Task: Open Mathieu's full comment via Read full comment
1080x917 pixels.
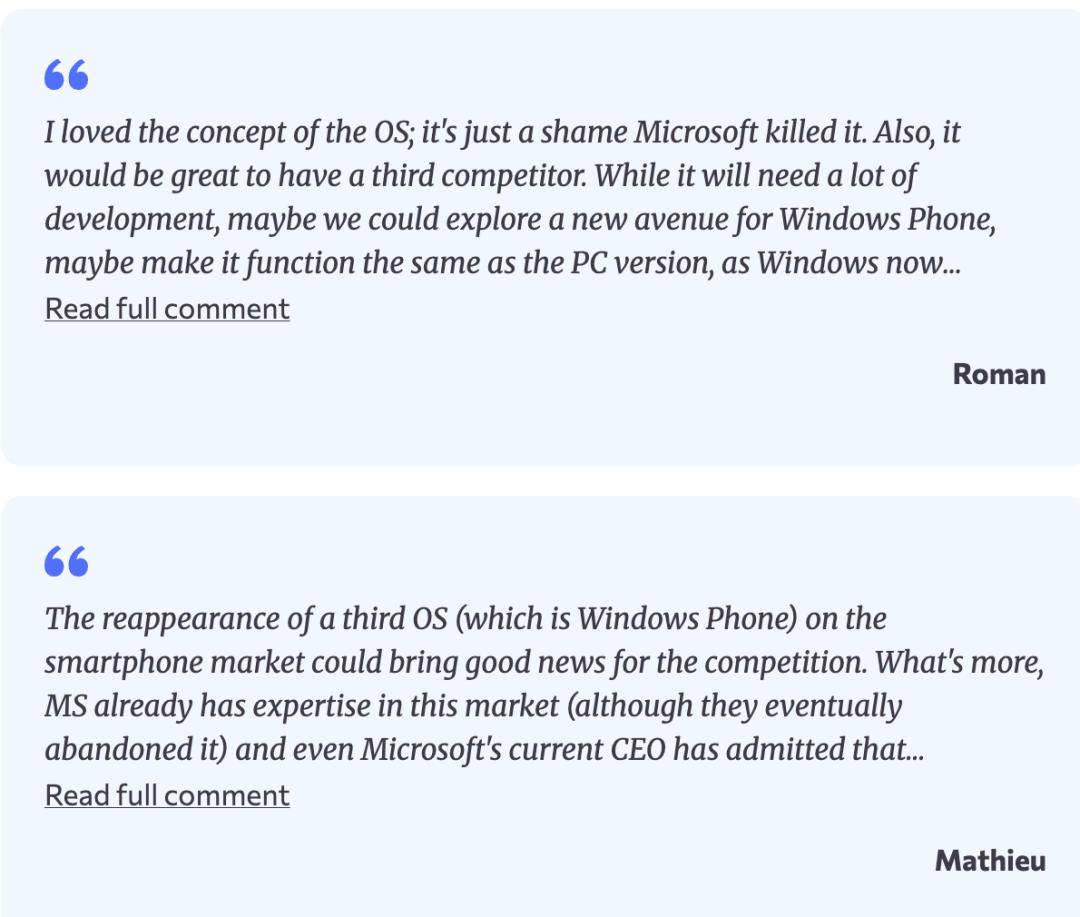Action: (x=167, y=796)
